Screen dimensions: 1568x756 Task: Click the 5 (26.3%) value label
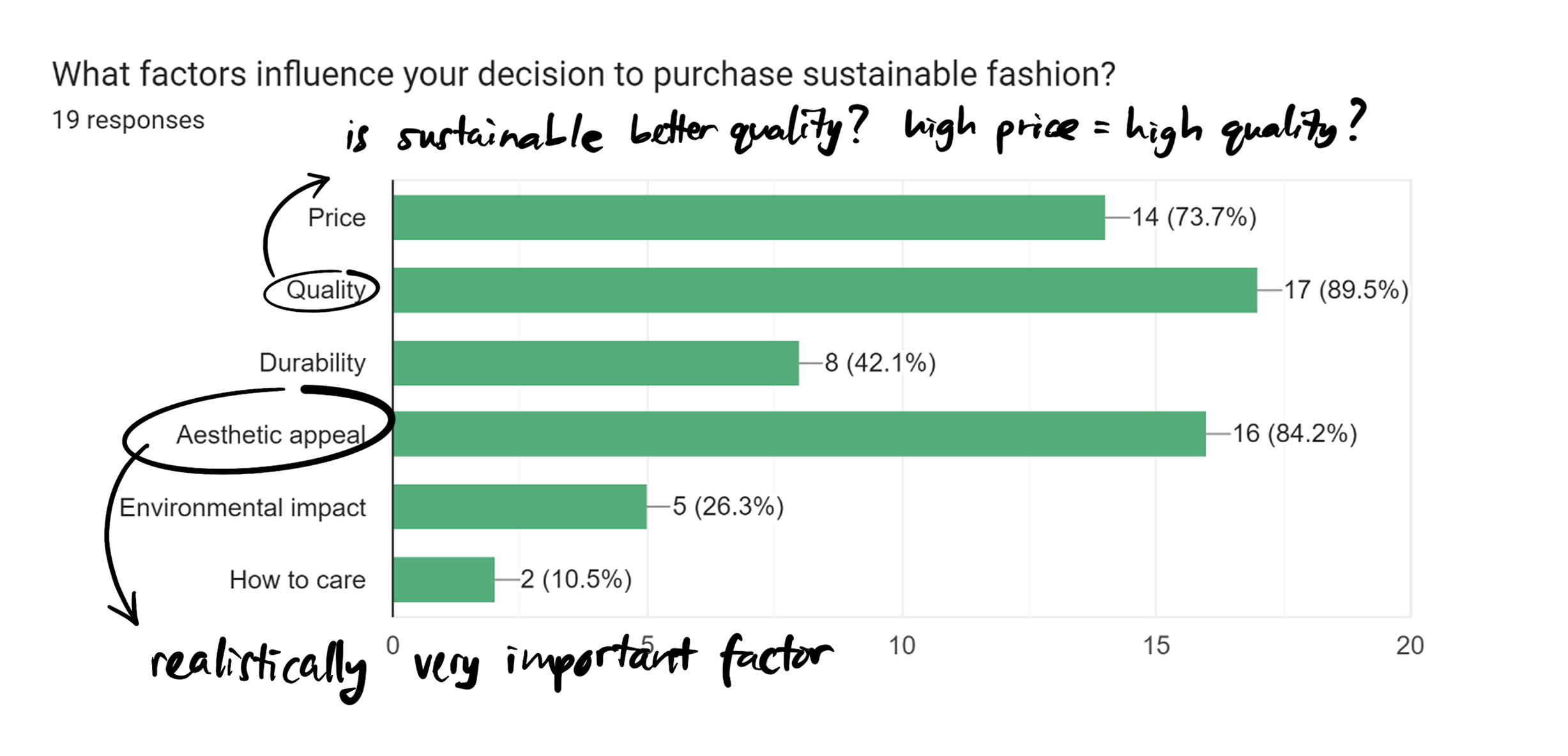[x=728, y=507]
